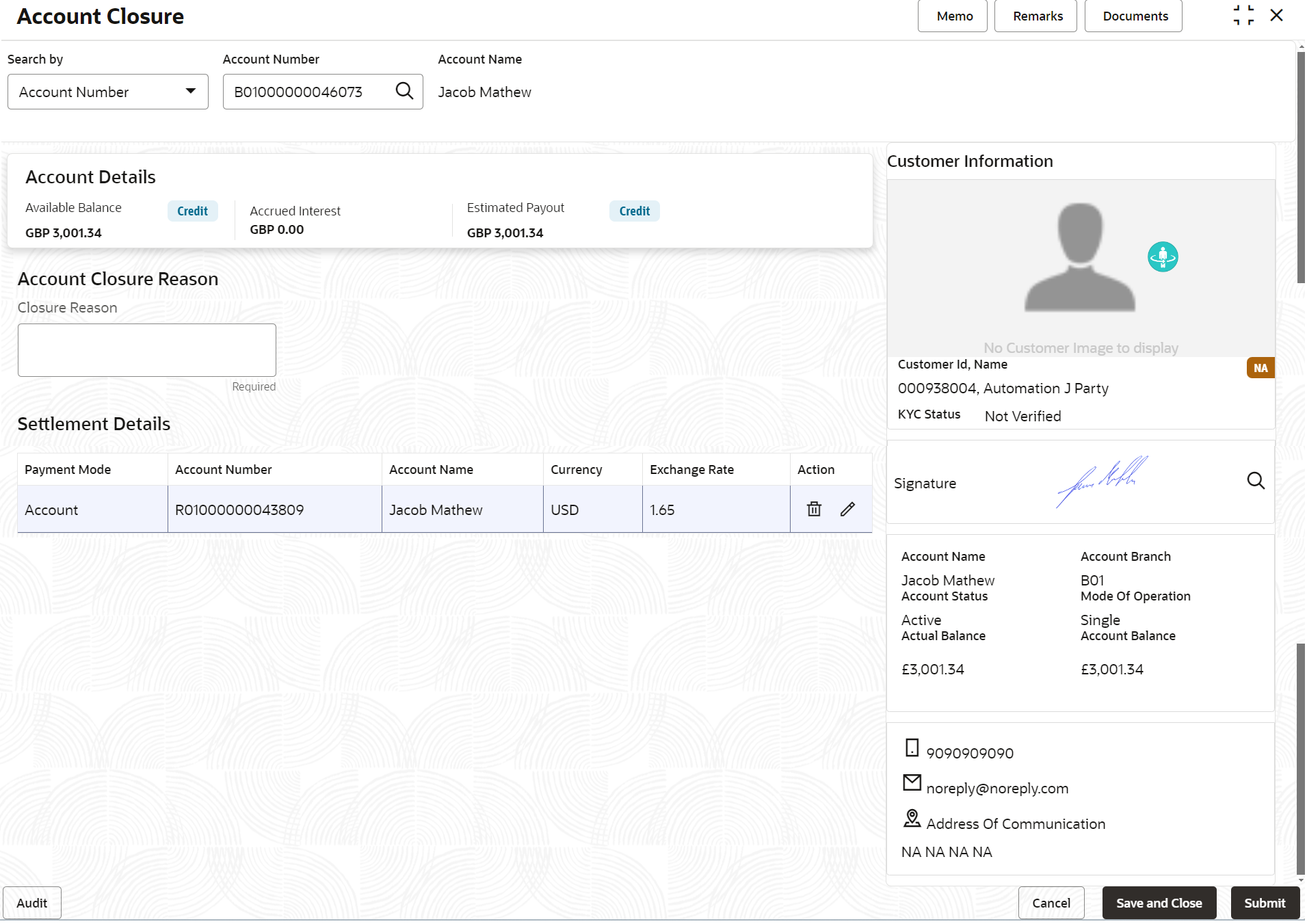This screenshot has height=924, width=1307.
Task: Close the Account Closure screen
Action: 1276,15
